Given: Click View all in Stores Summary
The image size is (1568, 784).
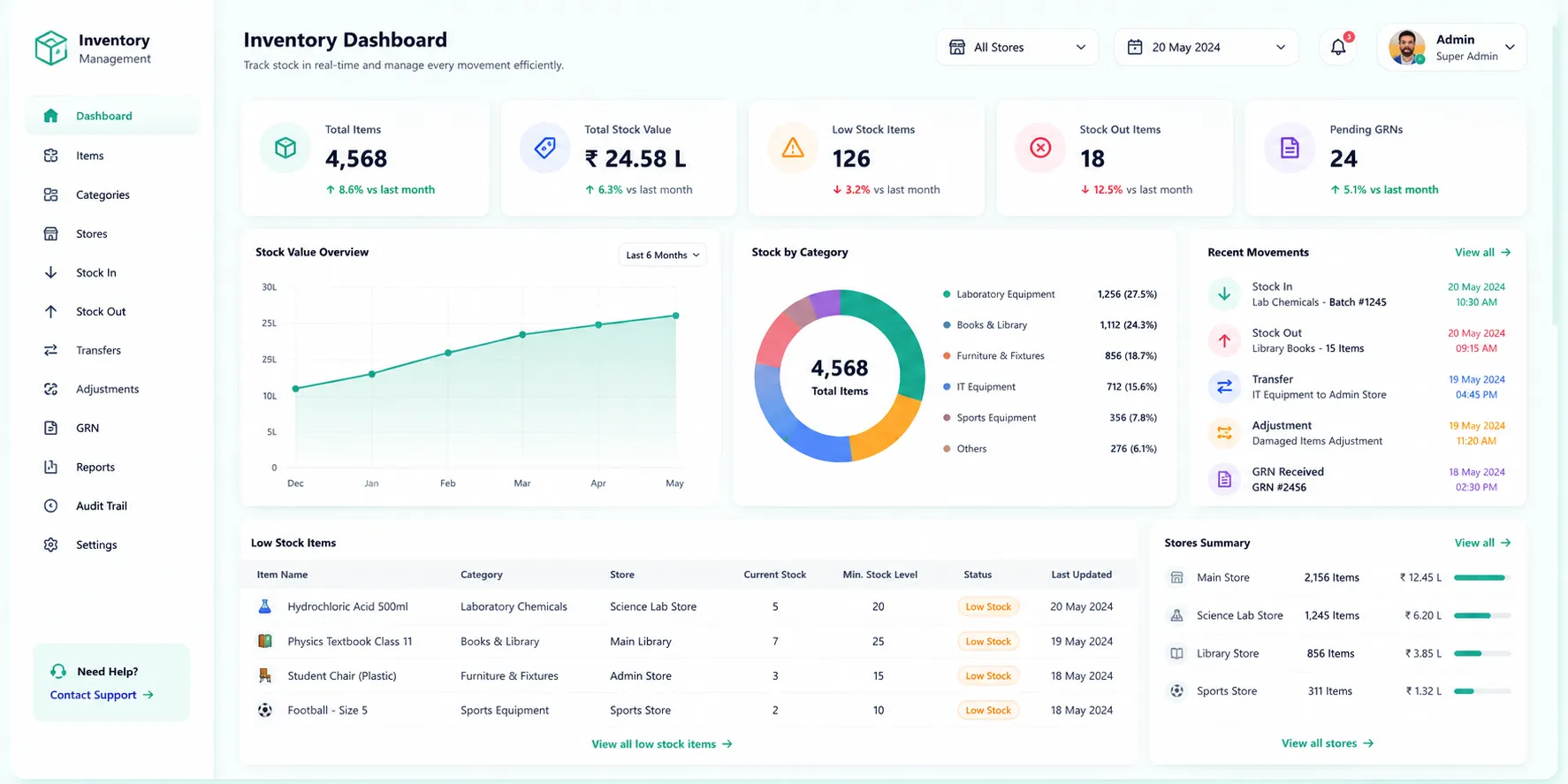Looking at the screenshot, I should 1482,543.
